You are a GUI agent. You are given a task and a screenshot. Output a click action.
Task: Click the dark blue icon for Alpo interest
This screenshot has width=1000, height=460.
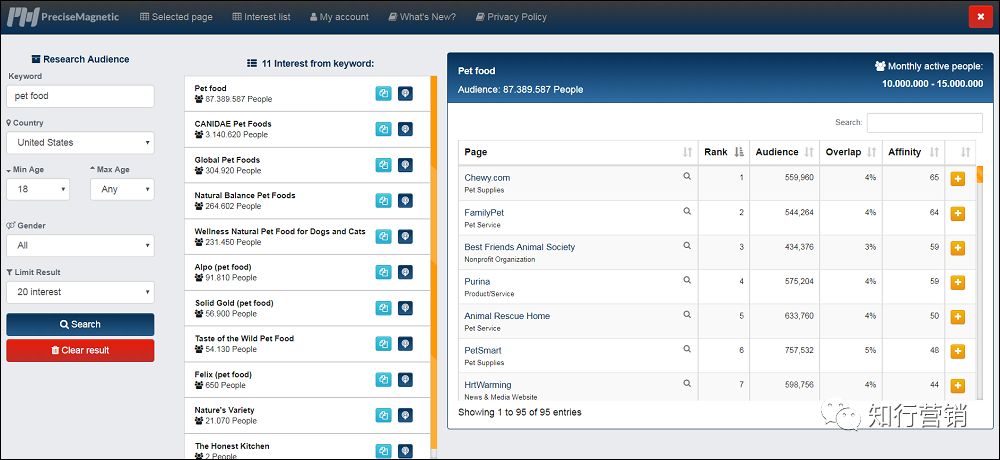coord(405,272)
